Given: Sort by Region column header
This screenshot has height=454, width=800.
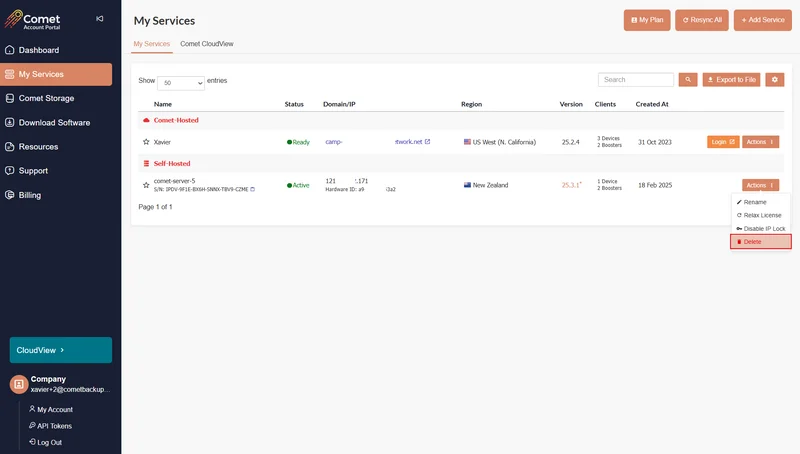Looking at the screenshot, I should tap(471, 104).
